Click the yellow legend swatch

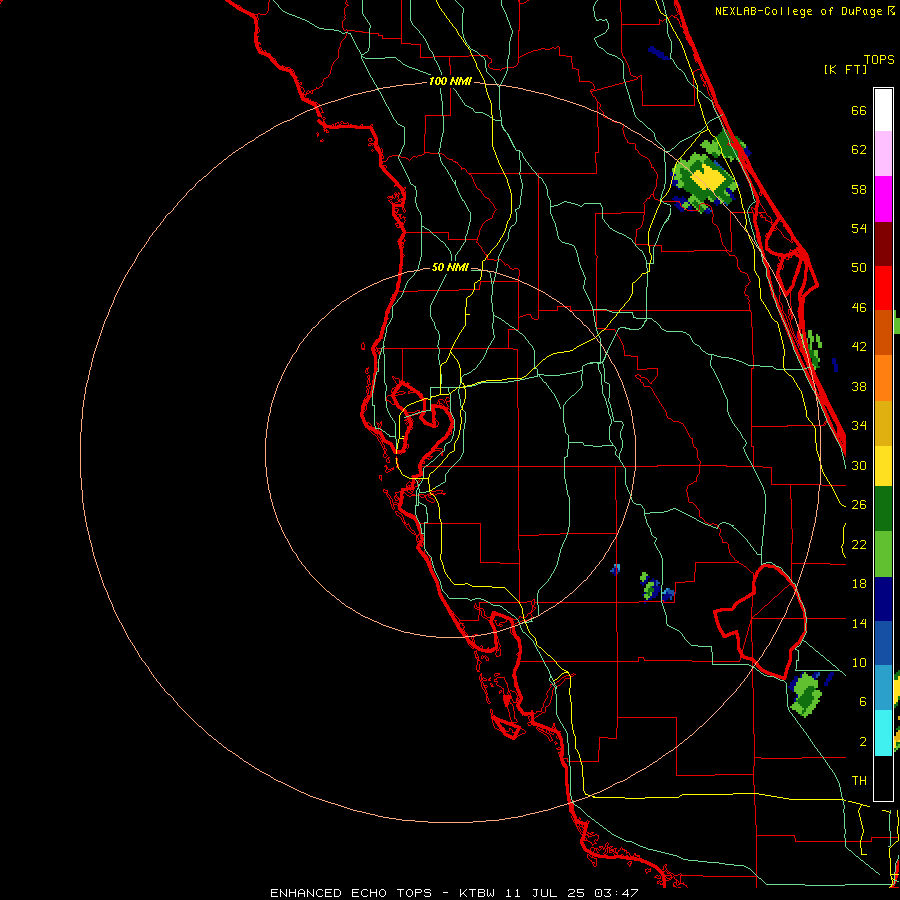[883, 465]
